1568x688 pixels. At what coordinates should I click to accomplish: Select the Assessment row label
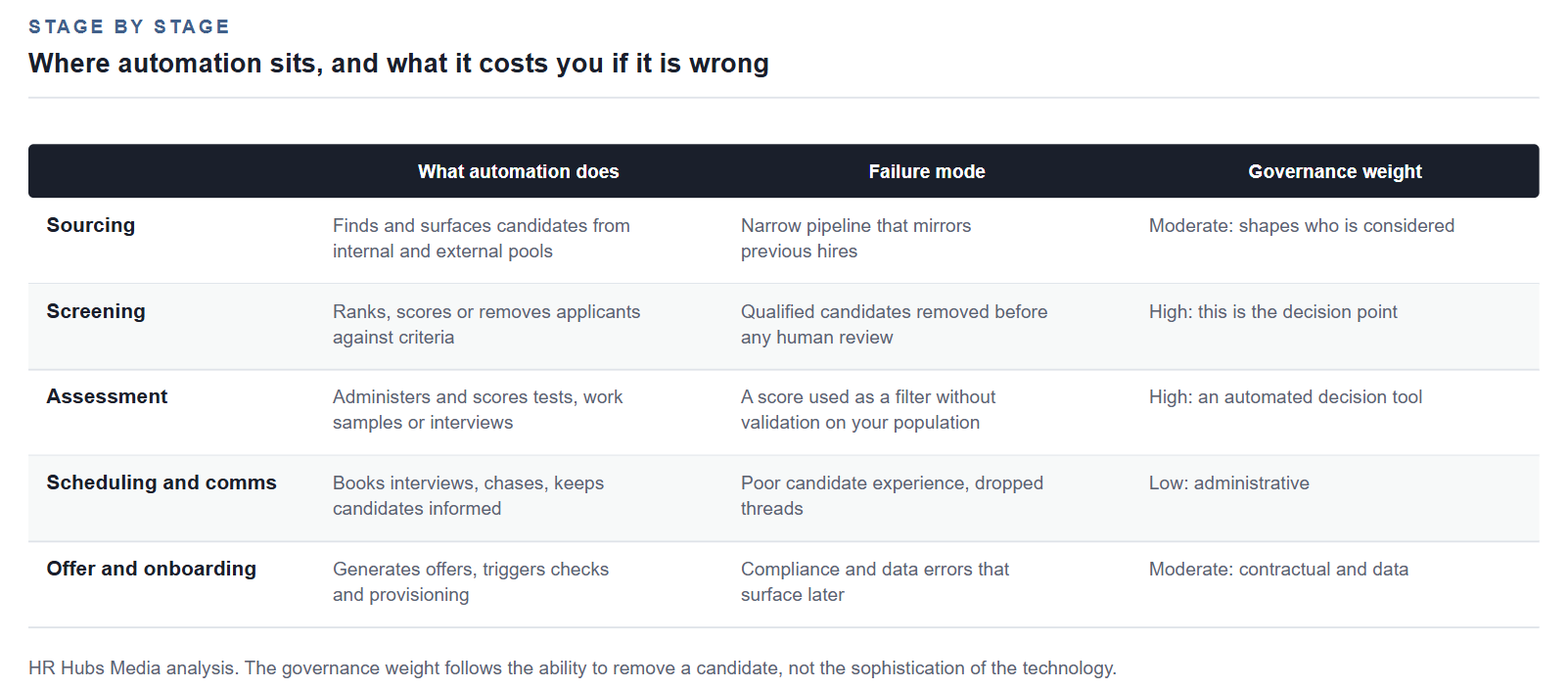click(107, 396)
